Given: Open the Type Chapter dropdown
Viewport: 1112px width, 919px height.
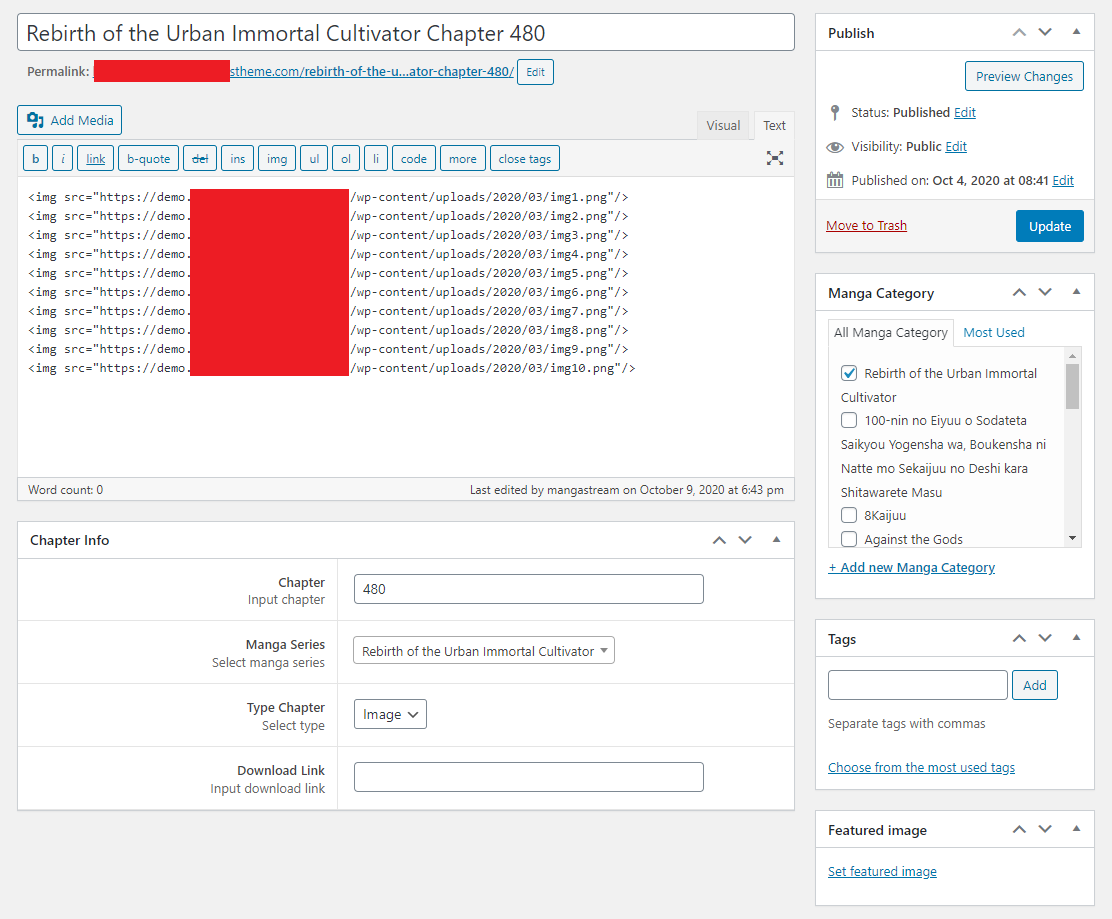Looking at the screenshot, I should (390, 714).
